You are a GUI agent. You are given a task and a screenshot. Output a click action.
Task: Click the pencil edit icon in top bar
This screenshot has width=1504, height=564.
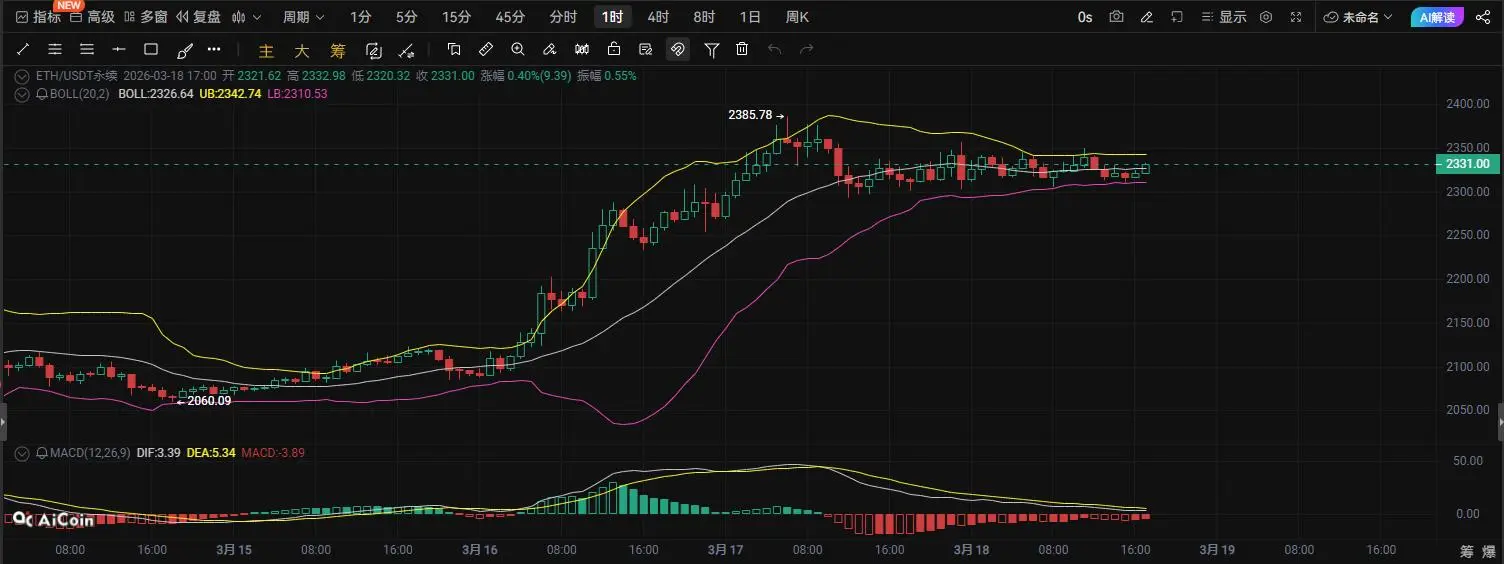tap(1146, 17)
